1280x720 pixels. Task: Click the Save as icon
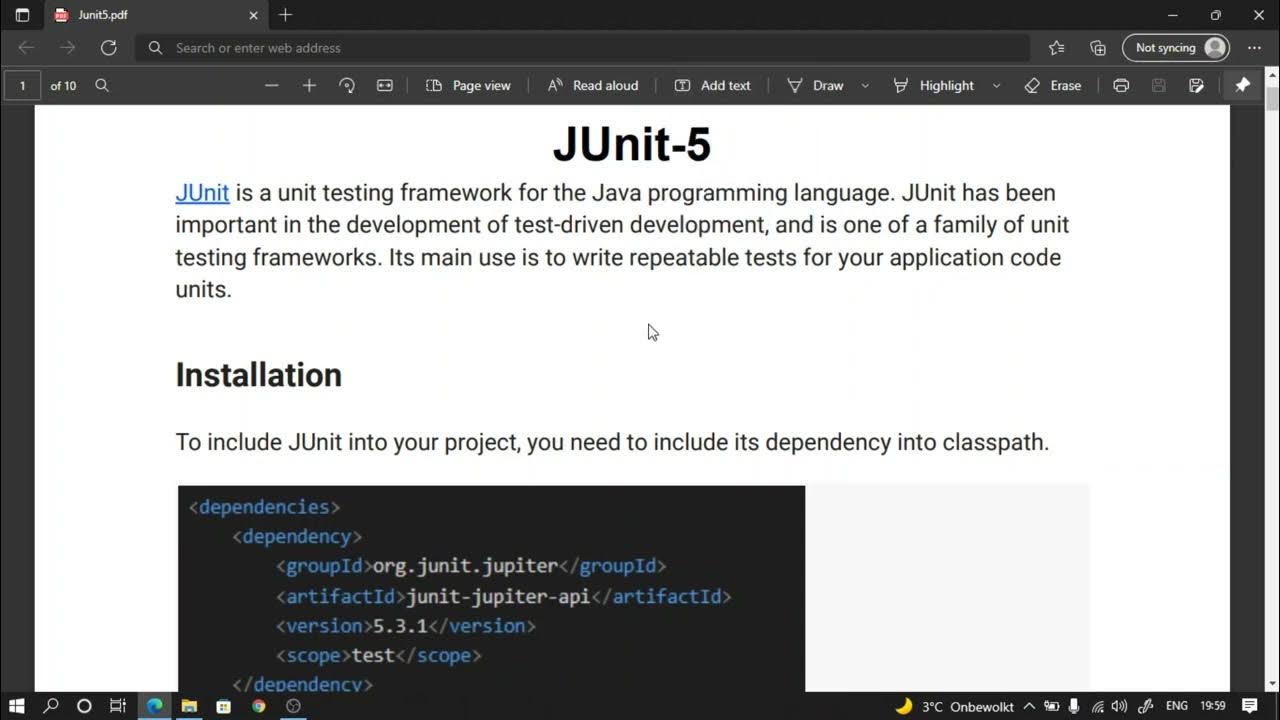click(1197, 85)
